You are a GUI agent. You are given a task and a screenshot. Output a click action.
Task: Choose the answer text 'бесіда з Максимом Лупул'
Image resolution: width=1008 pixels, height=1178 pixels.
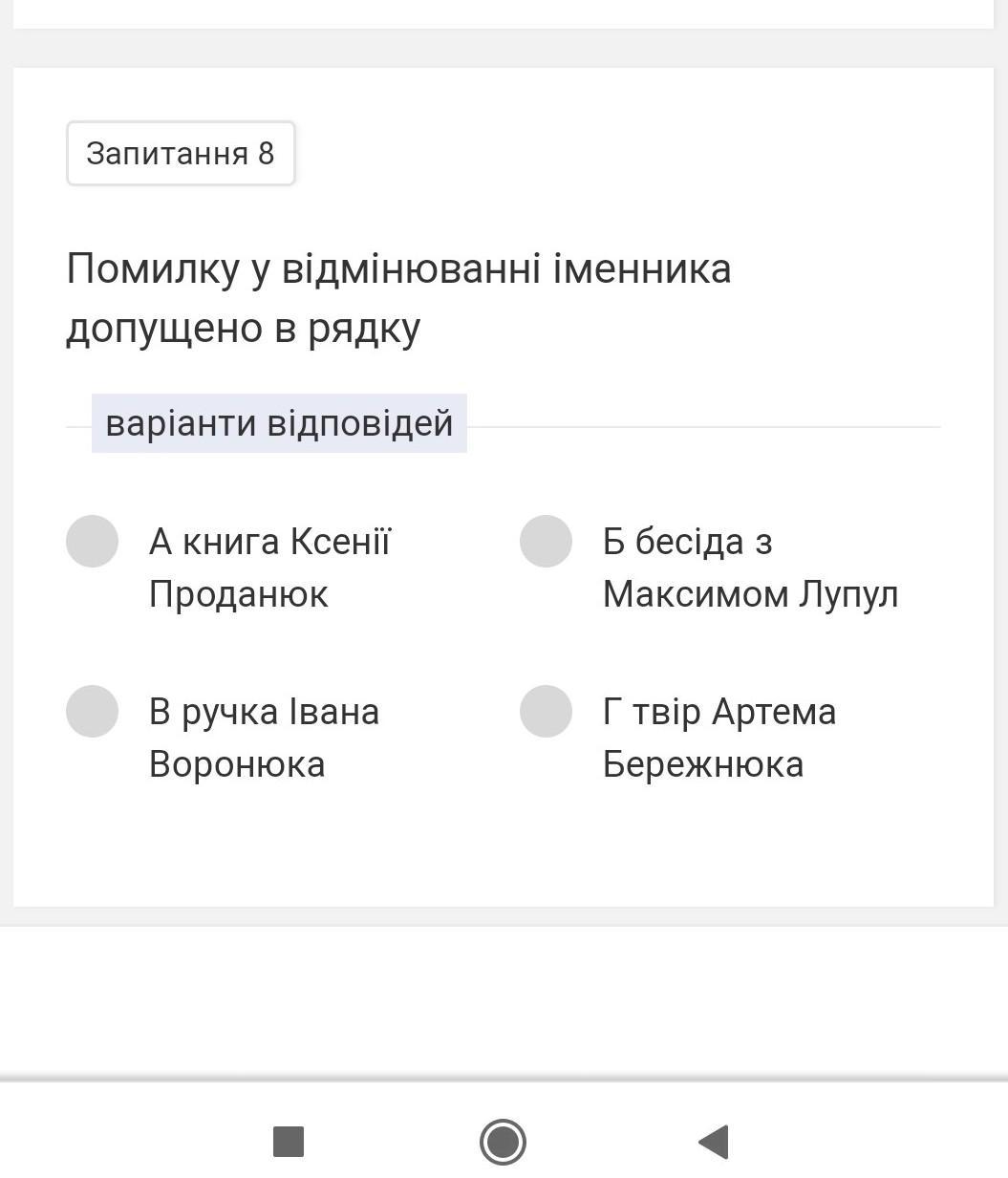(x=750, y=568)
